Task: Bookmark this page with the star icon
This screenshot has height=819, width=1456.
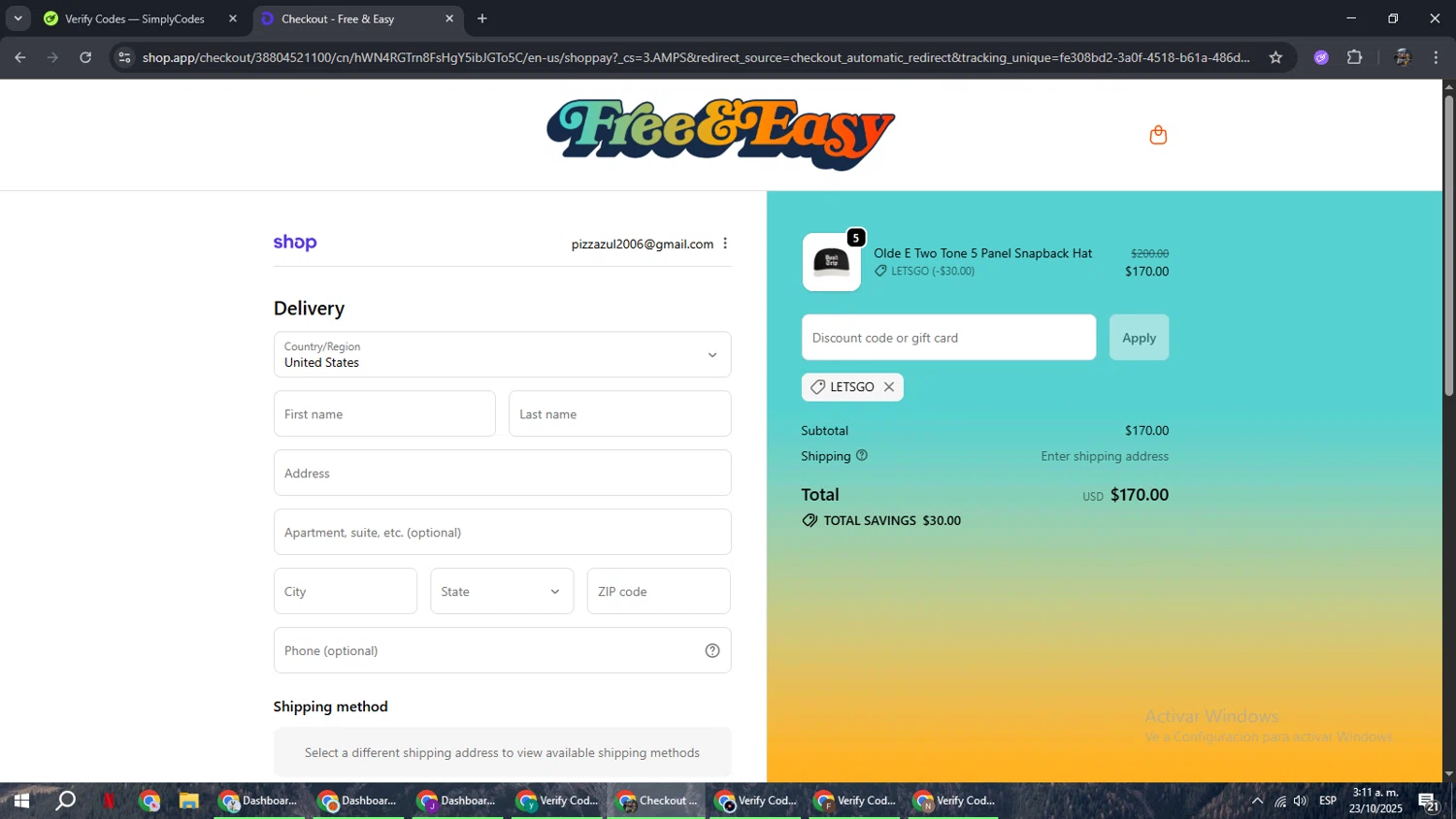Action: 1275,57
